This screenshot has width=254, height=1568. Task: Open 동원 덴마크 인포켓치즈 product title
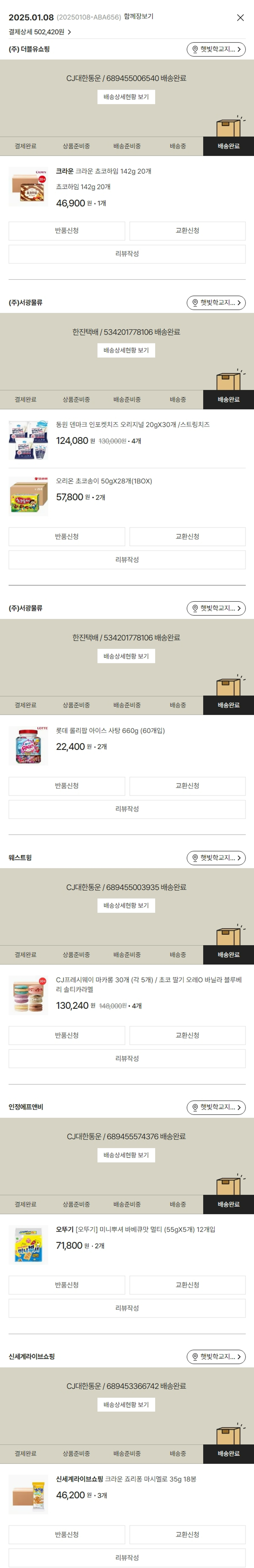coord(132,424)
